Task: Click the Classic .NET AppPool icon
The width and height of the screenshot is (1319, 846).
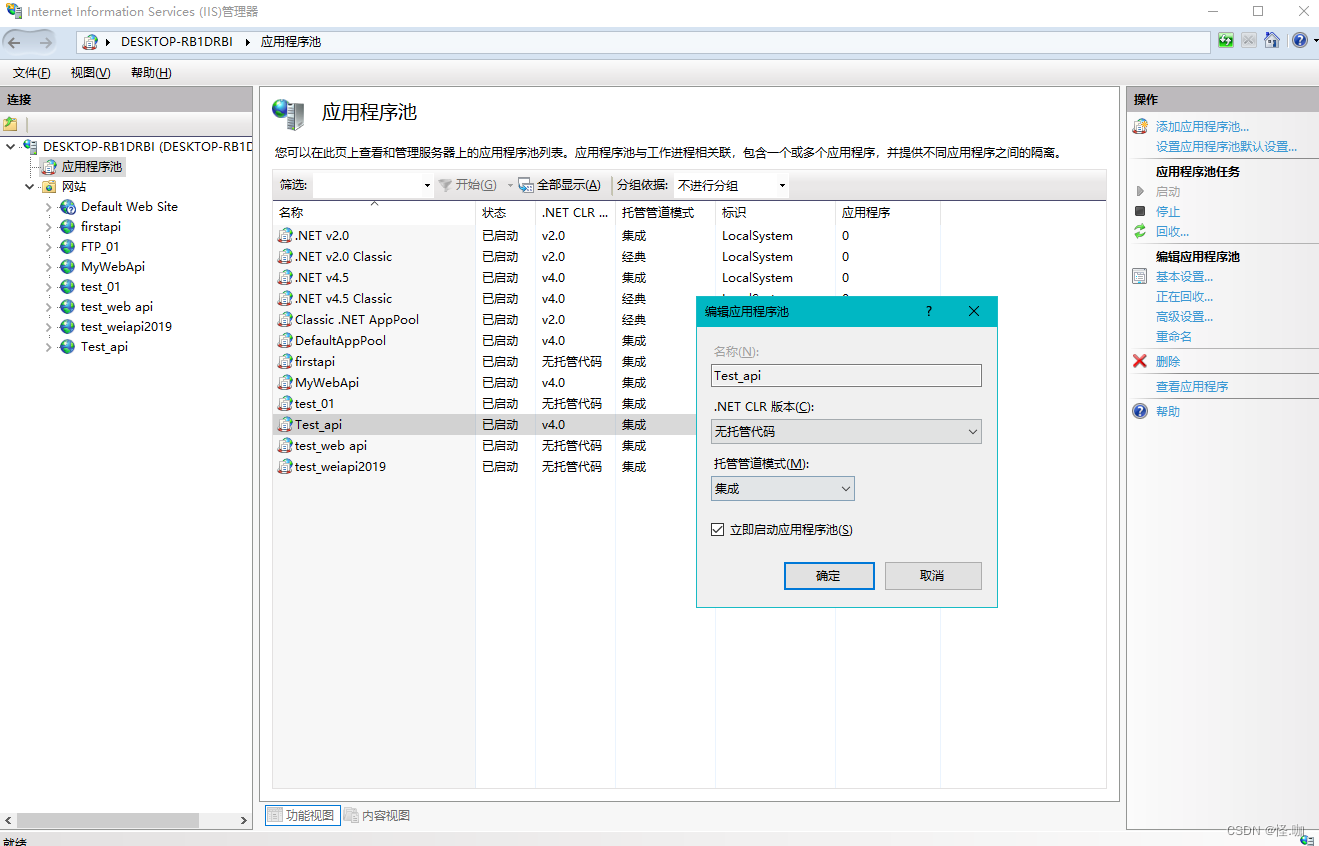Action: 285,320
